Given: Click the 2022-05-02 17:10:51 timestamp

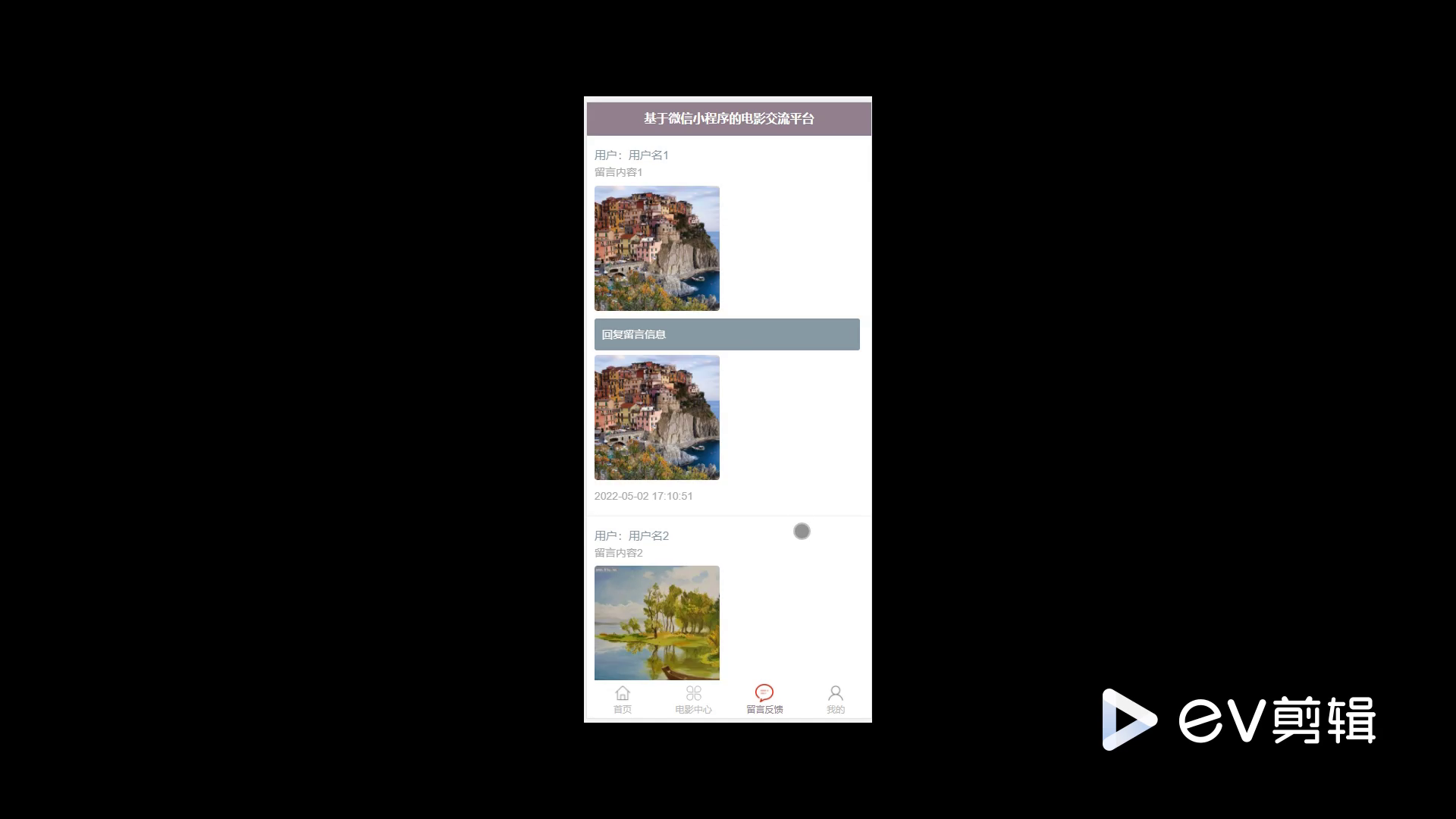Looking at the screenshot, I should (643, 496).
